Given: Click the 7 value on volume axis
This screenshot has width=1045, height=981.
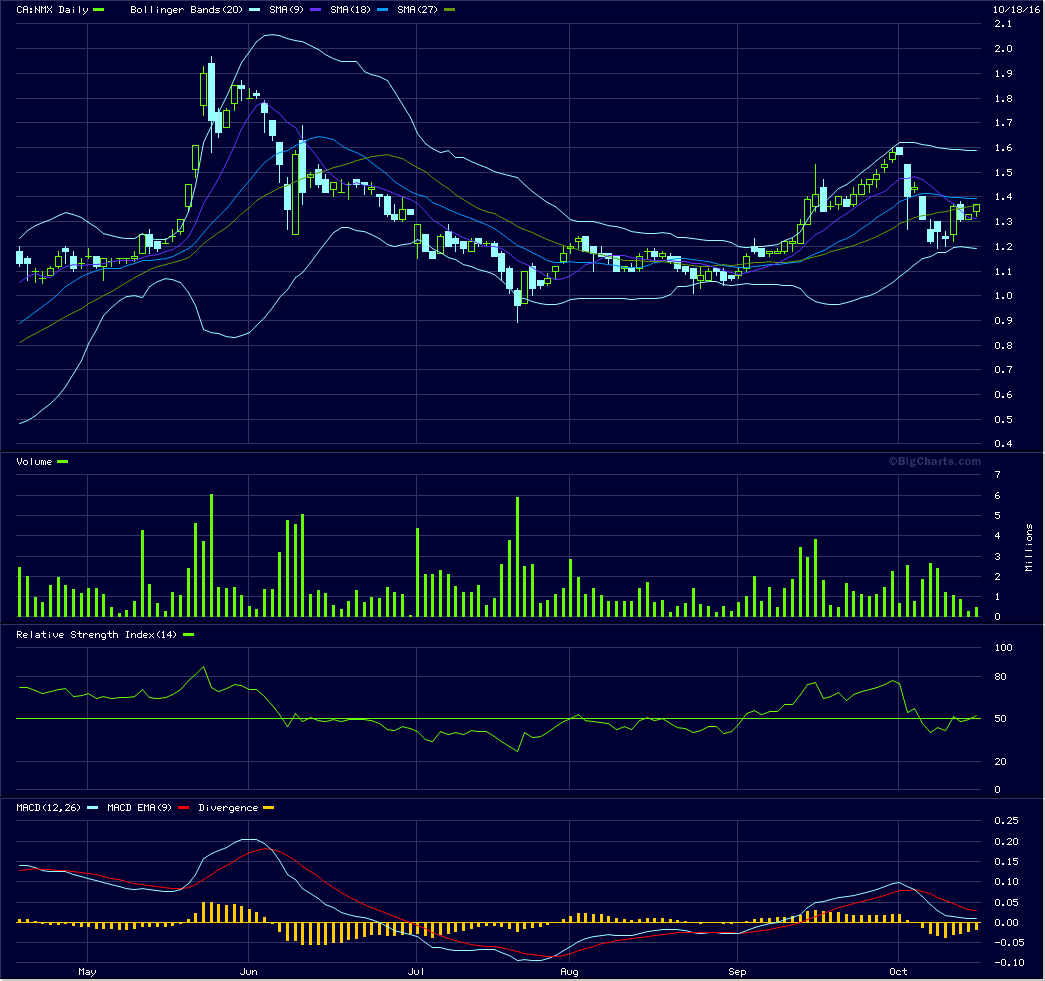Looking at the screenshot, I should 998,475.
